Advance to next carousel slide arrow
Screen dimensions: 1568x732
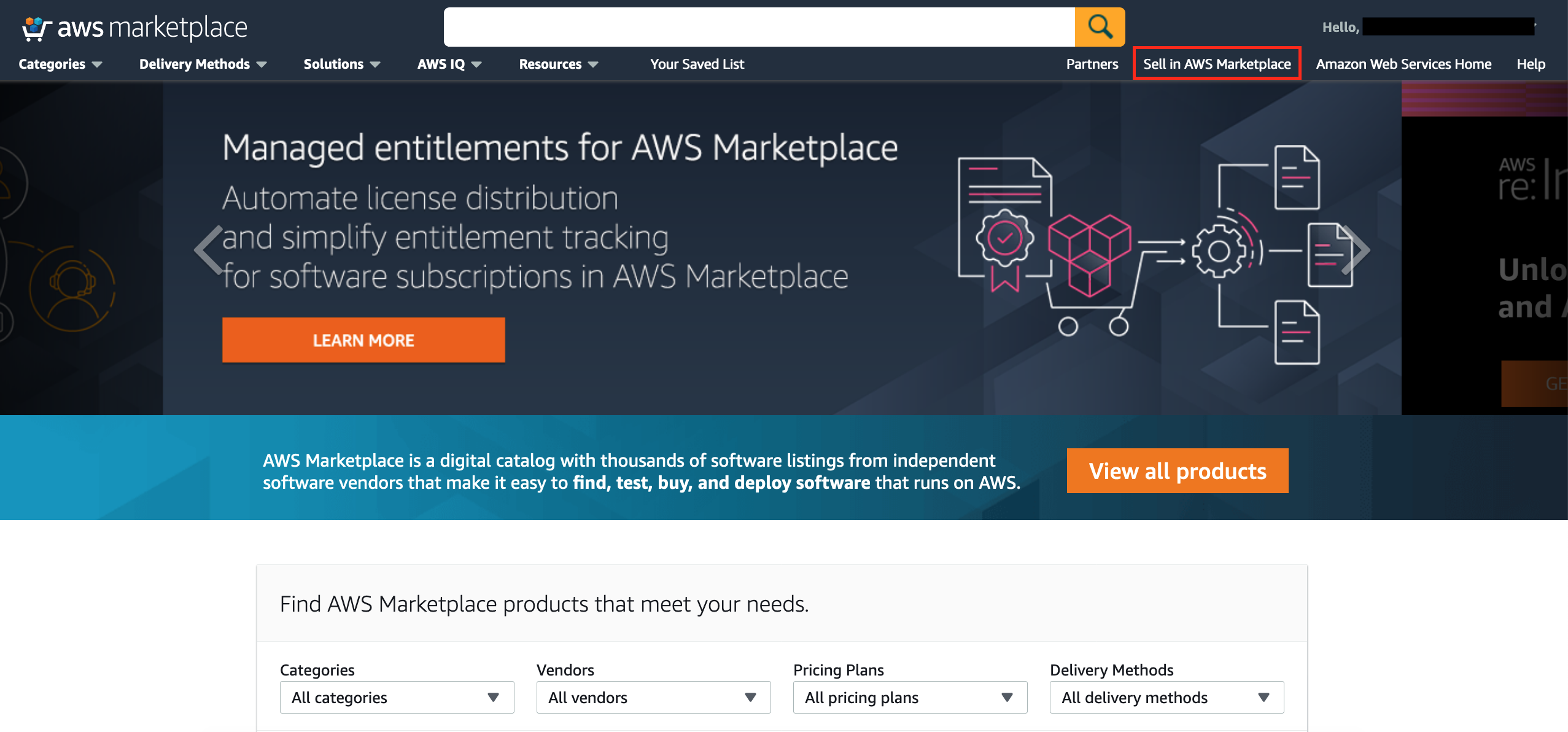pos(1356,250)
